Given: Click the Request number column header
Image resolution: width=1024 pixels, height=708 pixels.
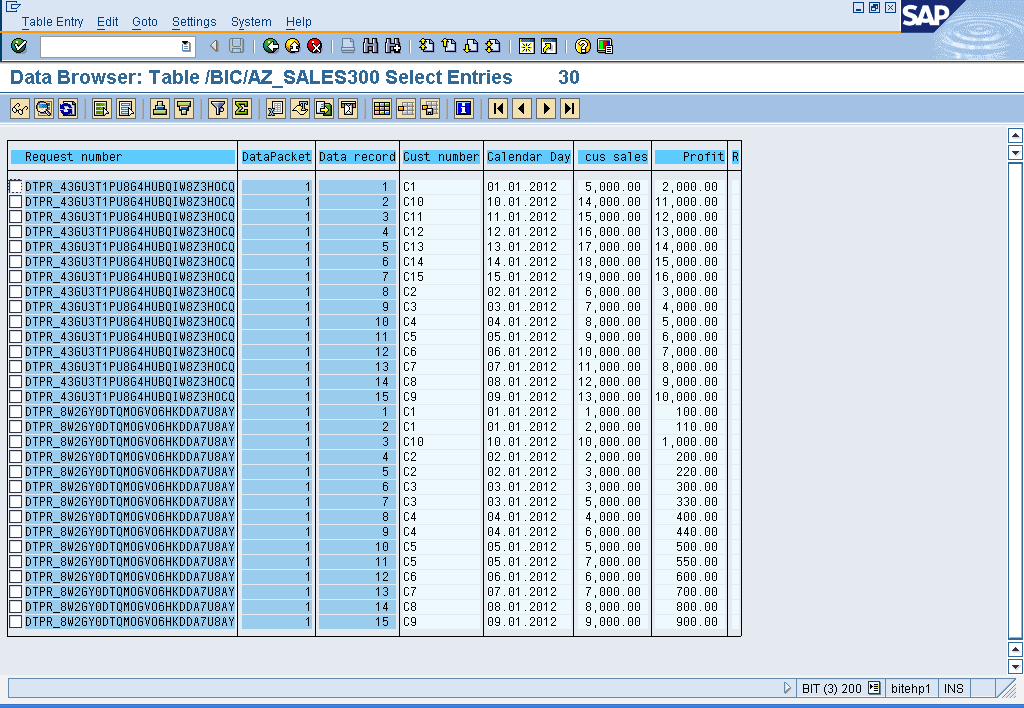Looking at the screenshot, I should click(123, 157).
